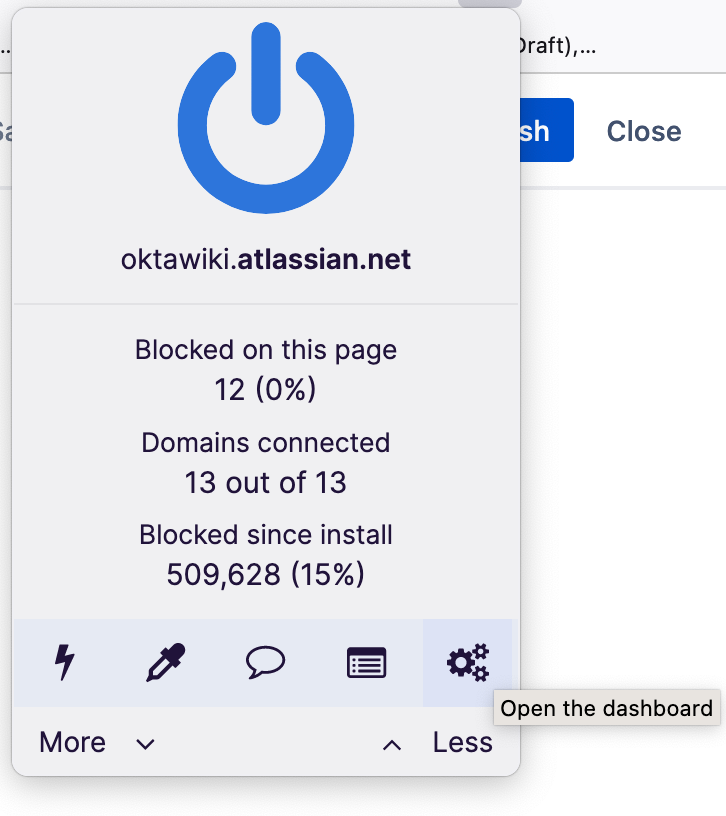
Task: Expand additional options with More
Action: pos(72,743)
